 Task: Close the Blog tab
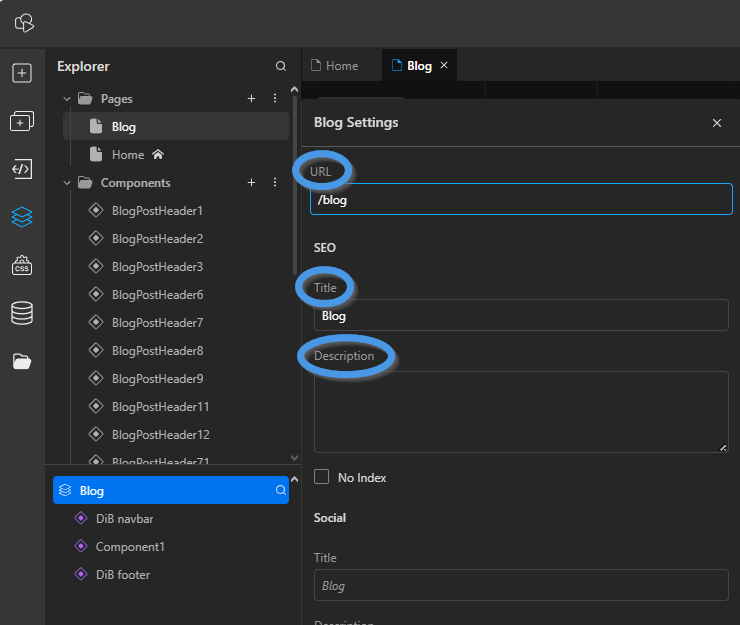click(x=444, y=65)
